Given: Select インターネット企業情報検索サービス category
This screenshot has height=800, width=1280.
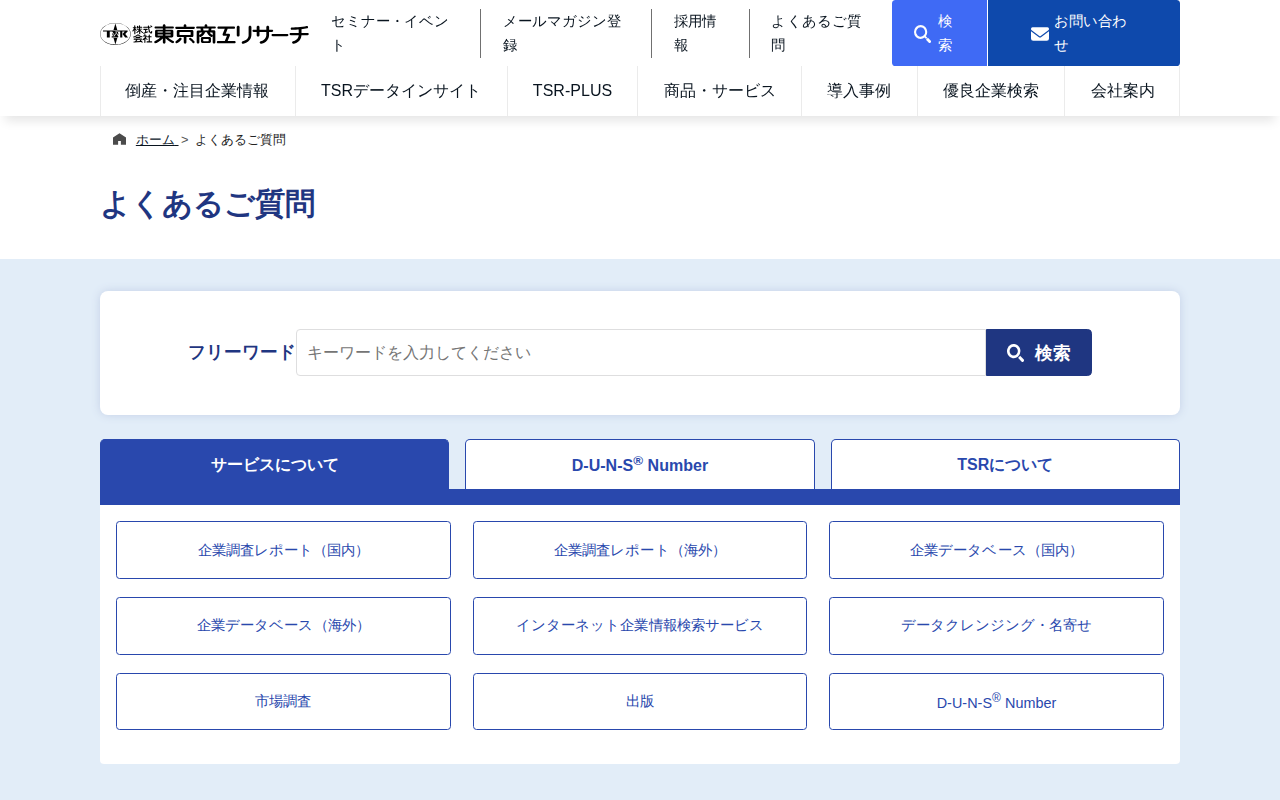Looking at the screenshot, I should (x=640, y=626).
